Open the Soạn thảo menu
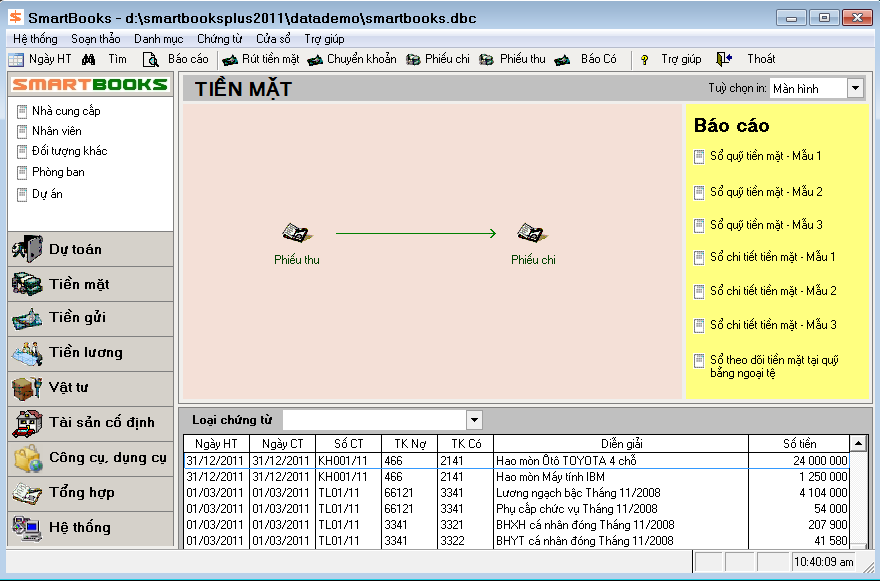This screenshot has height=582, width=884. (x=96, y=39)
